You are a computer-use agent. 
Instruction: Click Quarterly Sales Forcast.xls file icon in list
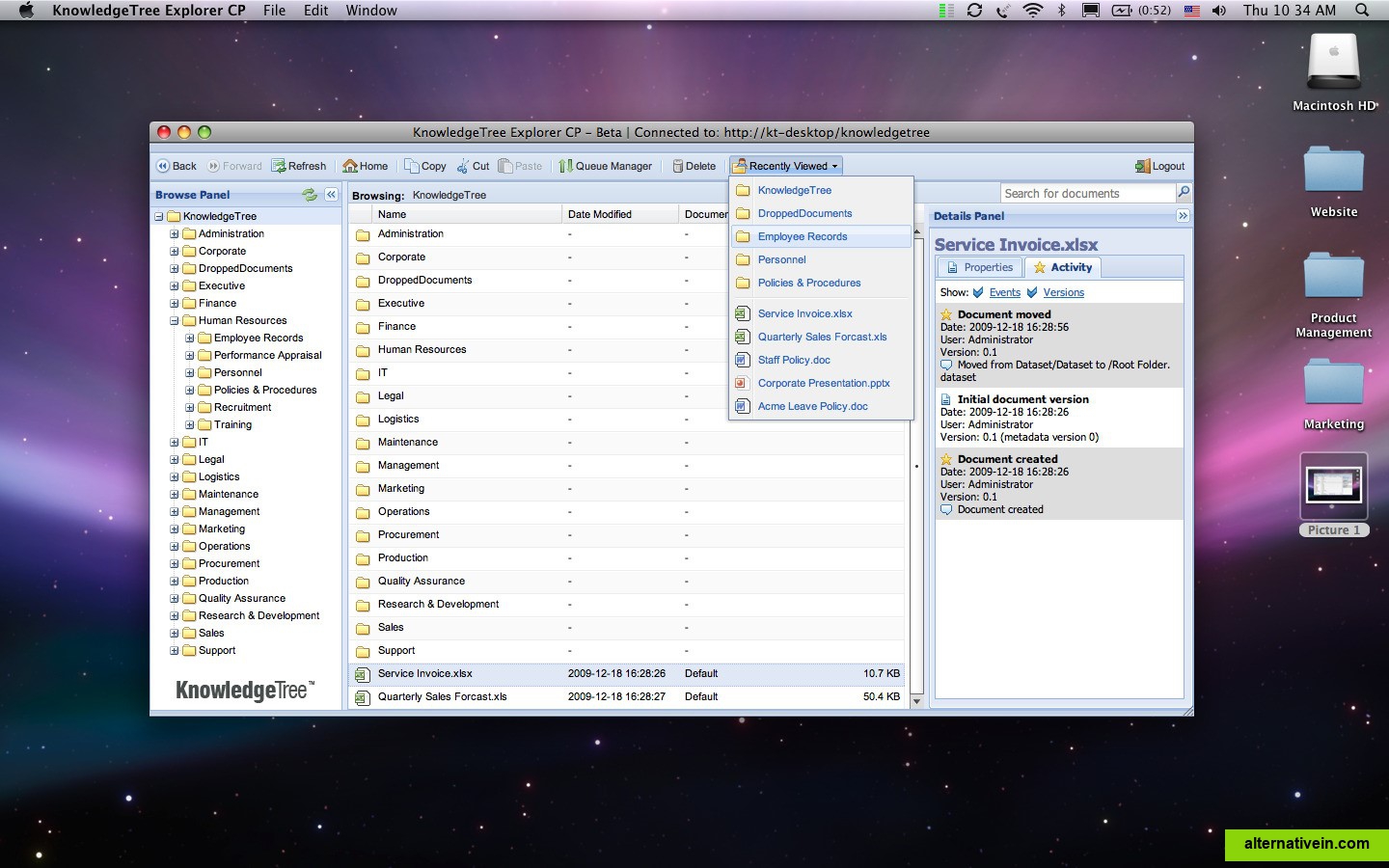click(x=363, y=697)
